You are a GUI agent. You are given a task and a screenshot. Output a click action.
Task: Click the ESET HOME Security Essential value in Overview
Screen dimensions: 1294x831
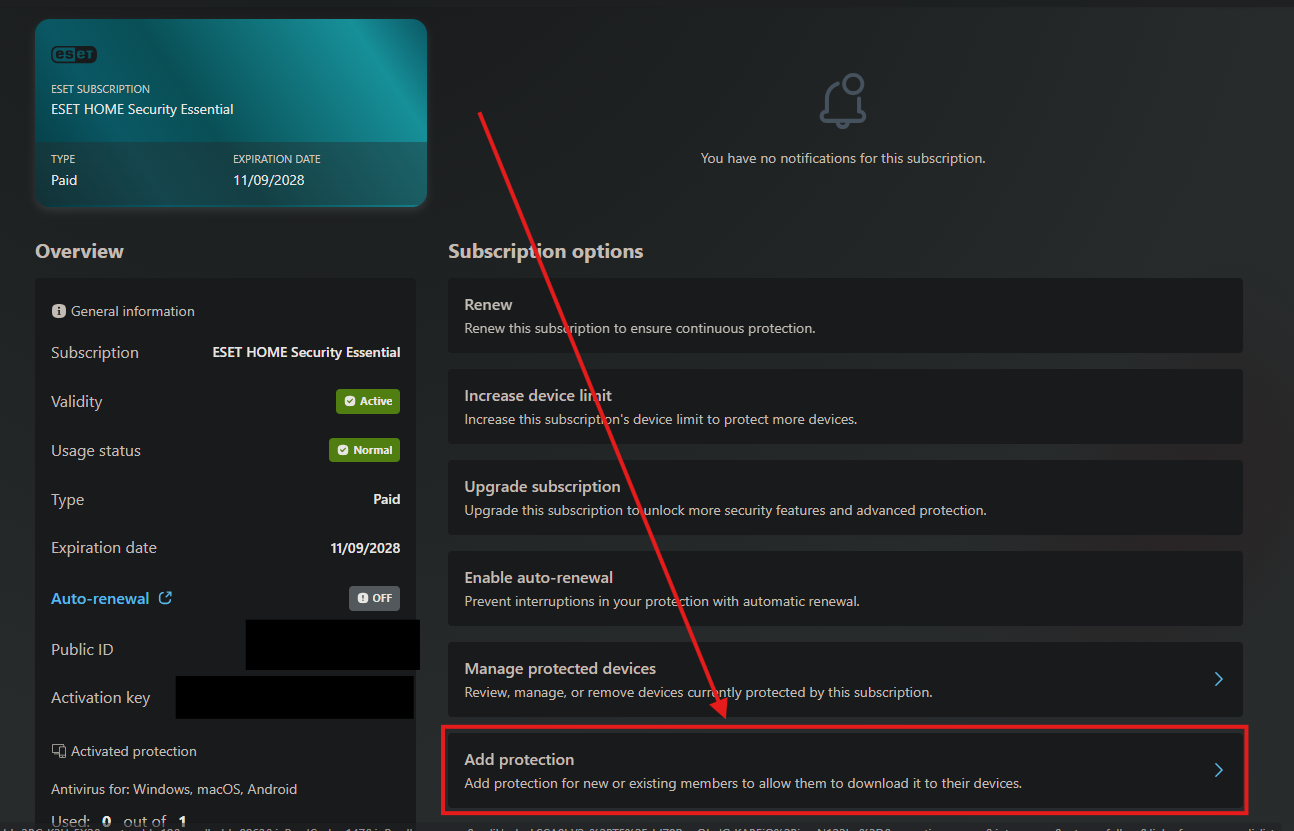coord(306,352)
